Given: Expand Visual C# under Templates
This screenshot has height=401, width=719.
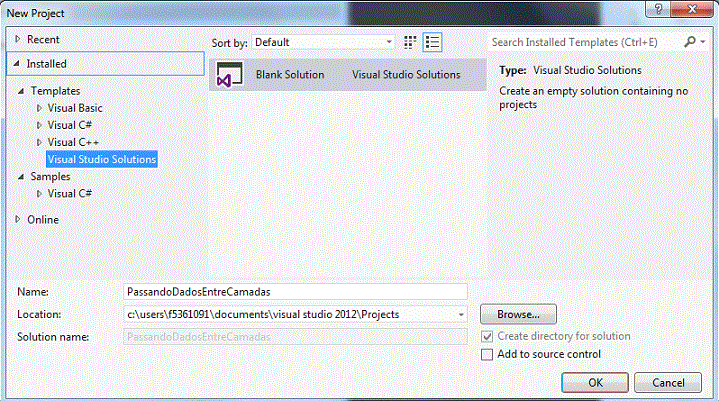Looking at the screenshot, I should 39,125.
